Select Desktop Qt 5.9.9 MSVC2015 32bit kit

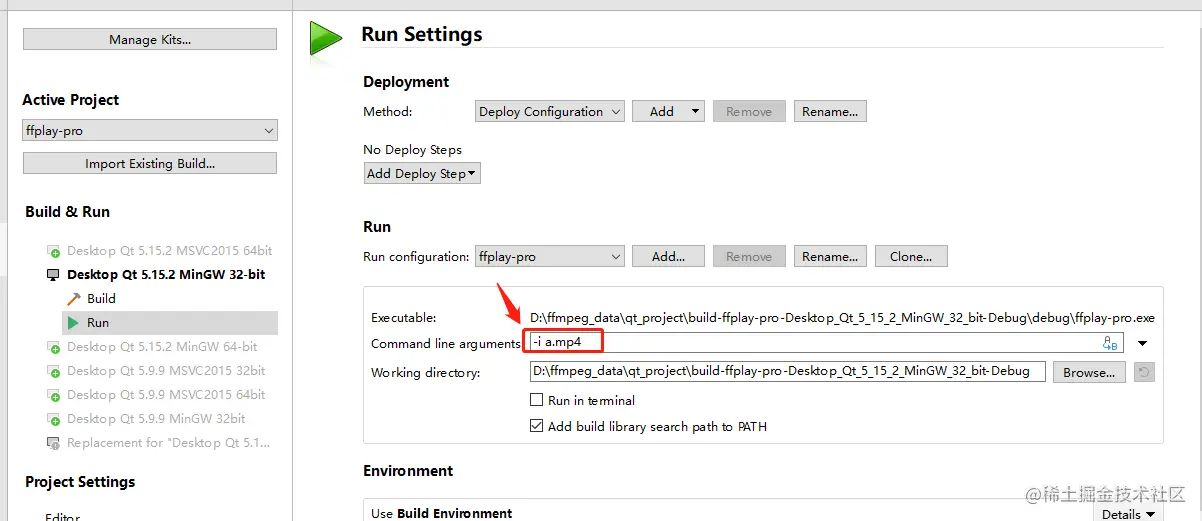click(166, 371)
